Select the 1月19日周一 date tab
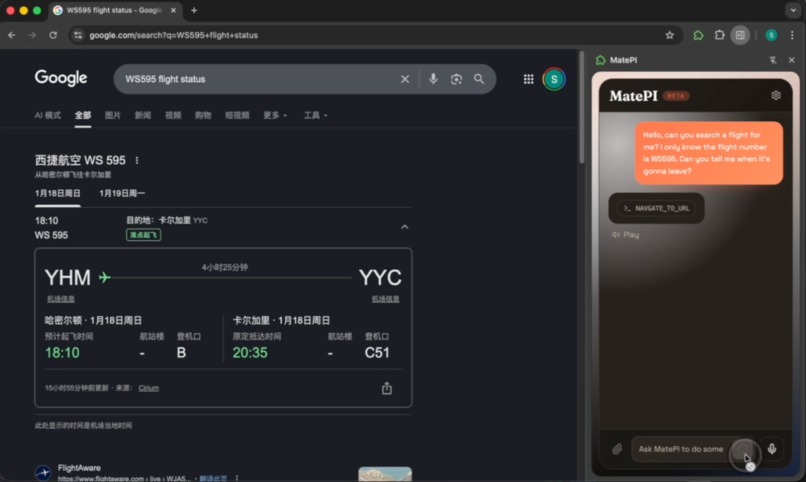The image size is (806, 482). point(122,194)
